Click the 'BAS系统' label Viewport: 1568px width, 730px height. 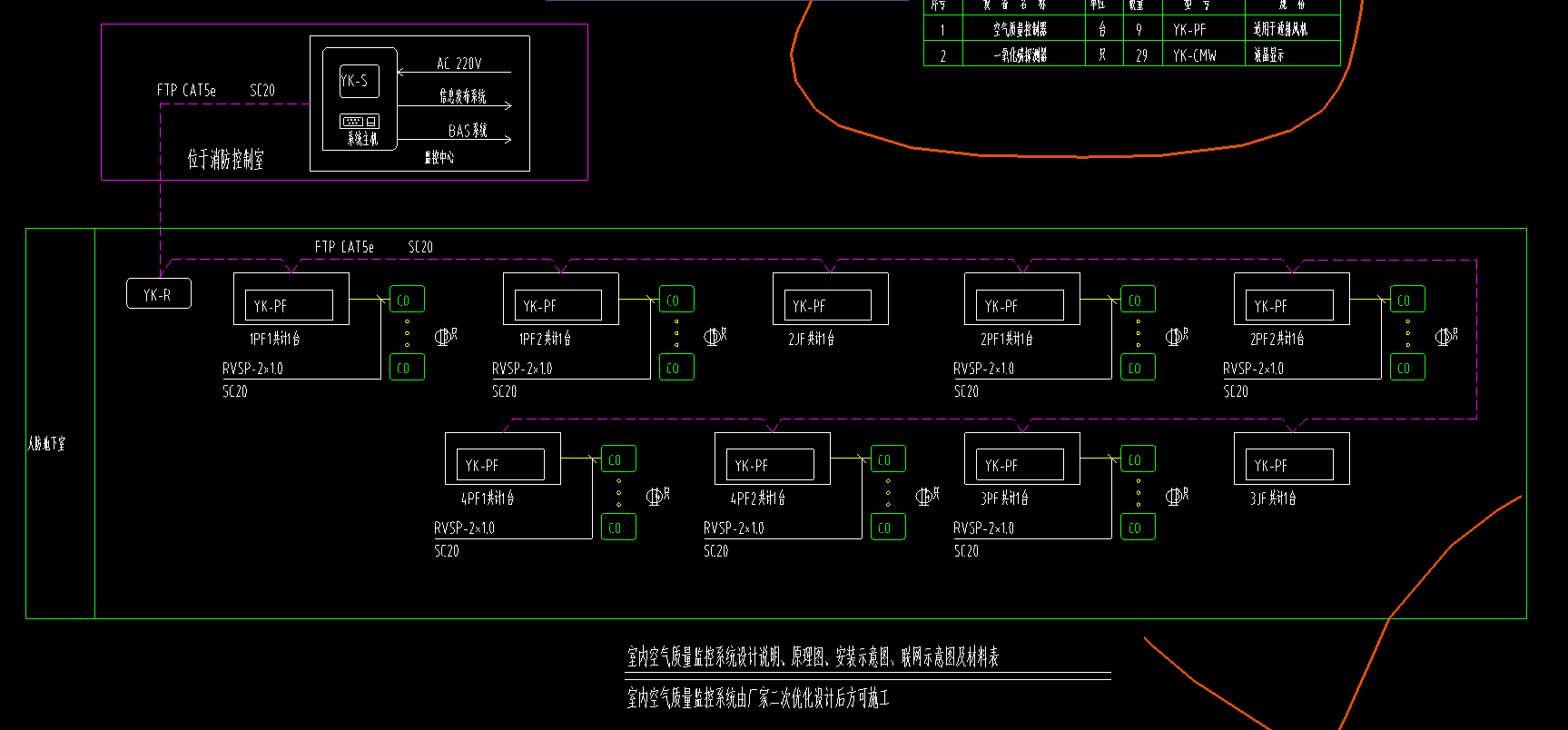pos(468,131)
